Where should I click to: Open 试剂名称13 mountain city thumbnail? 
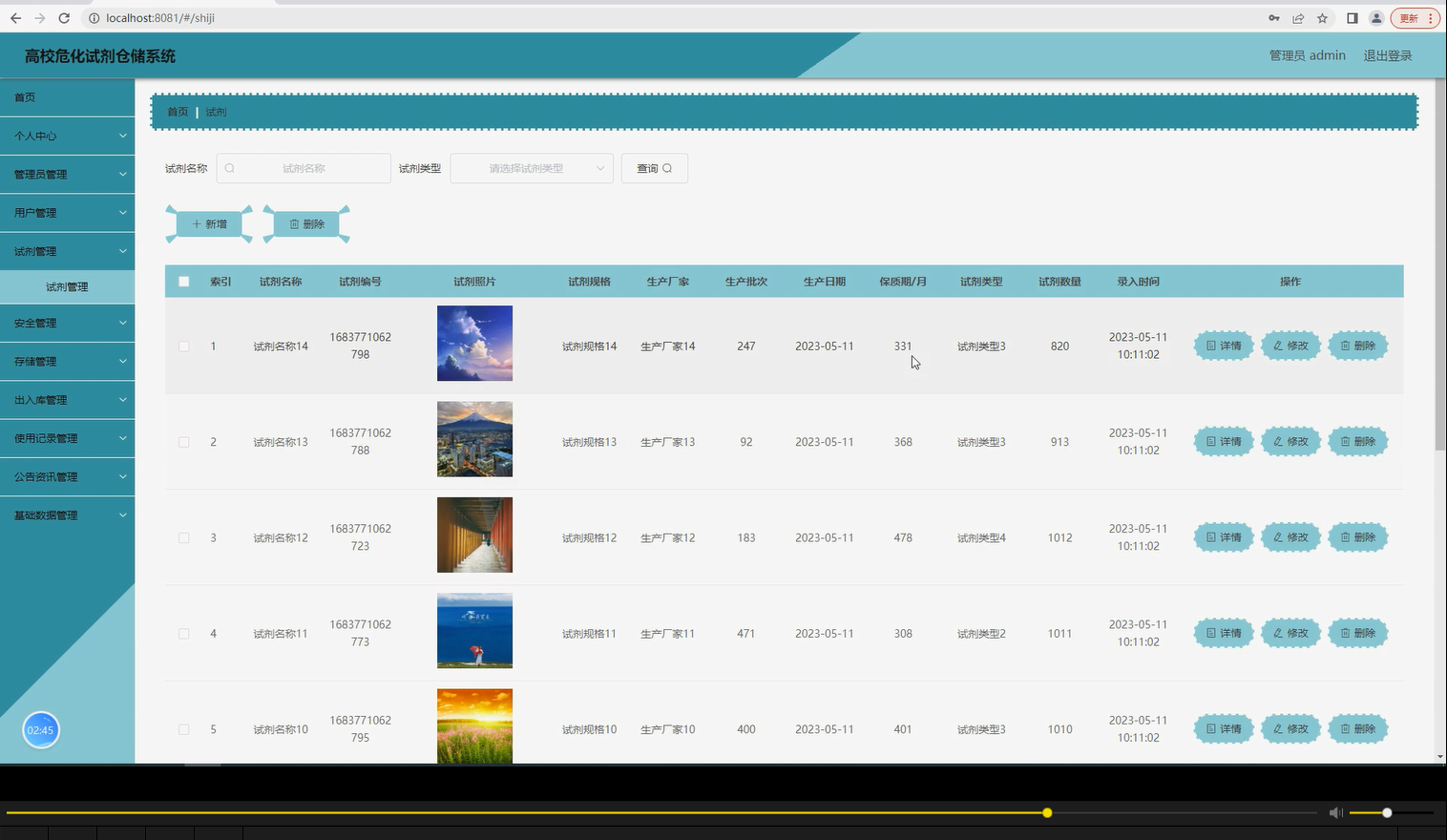click(474, 439)
